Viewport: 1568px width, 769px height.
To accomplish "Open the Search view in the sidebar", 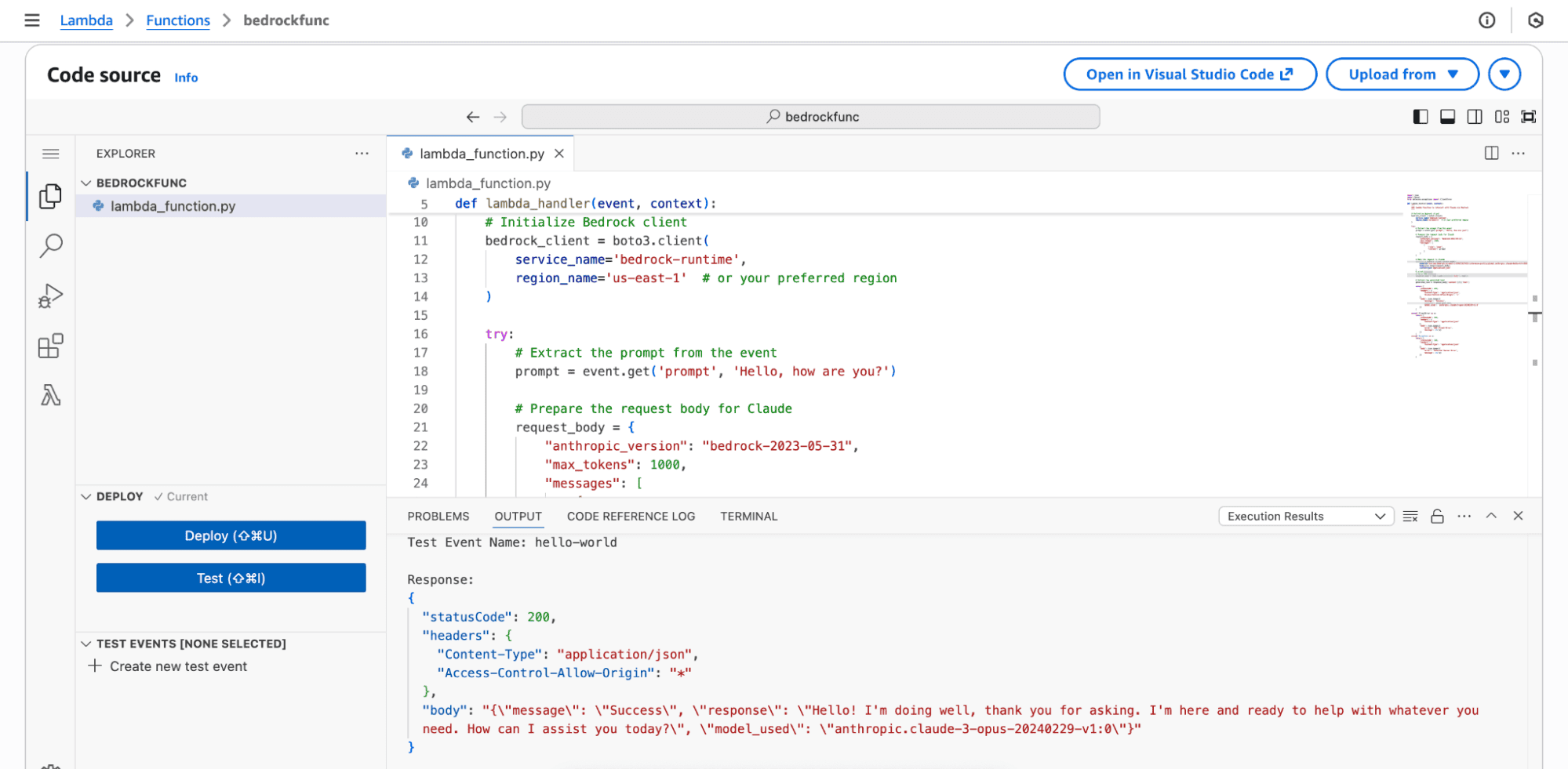I will pos(50,246).
